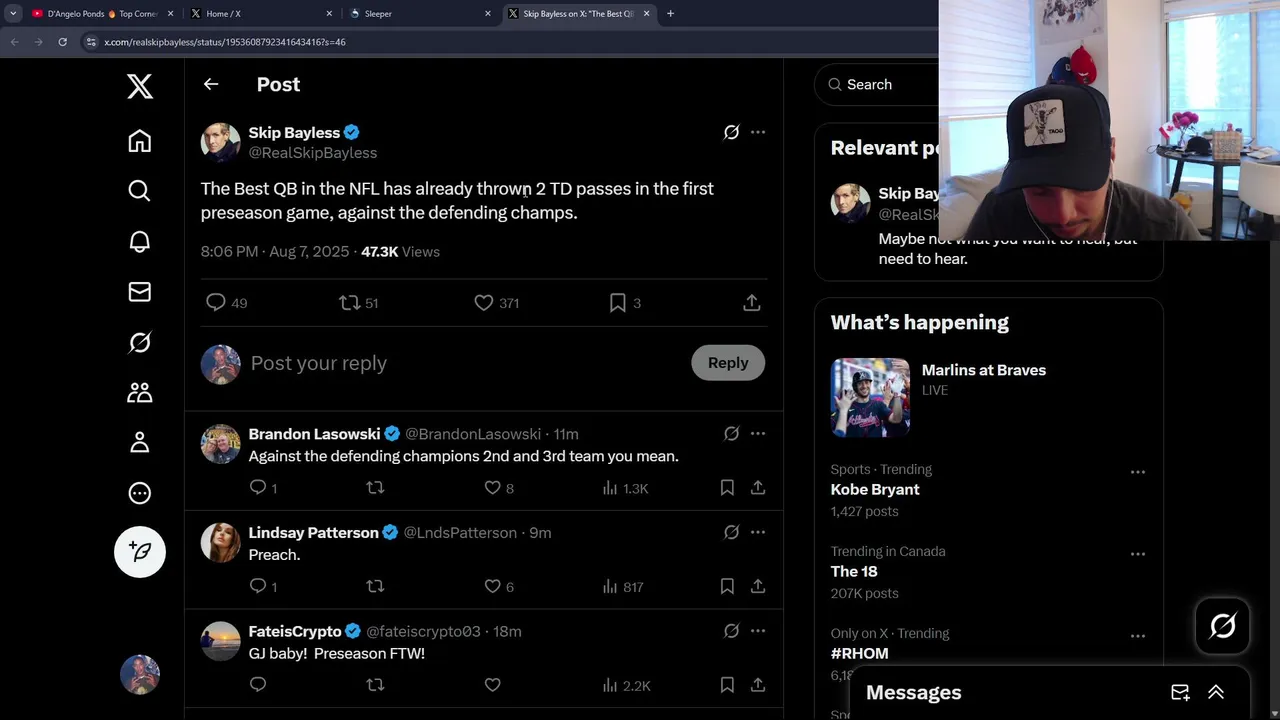This screenshot has height=720, width=1280.
Task: Bookmark FateisCrypto's reply
Action: click(x=727, y=685)
